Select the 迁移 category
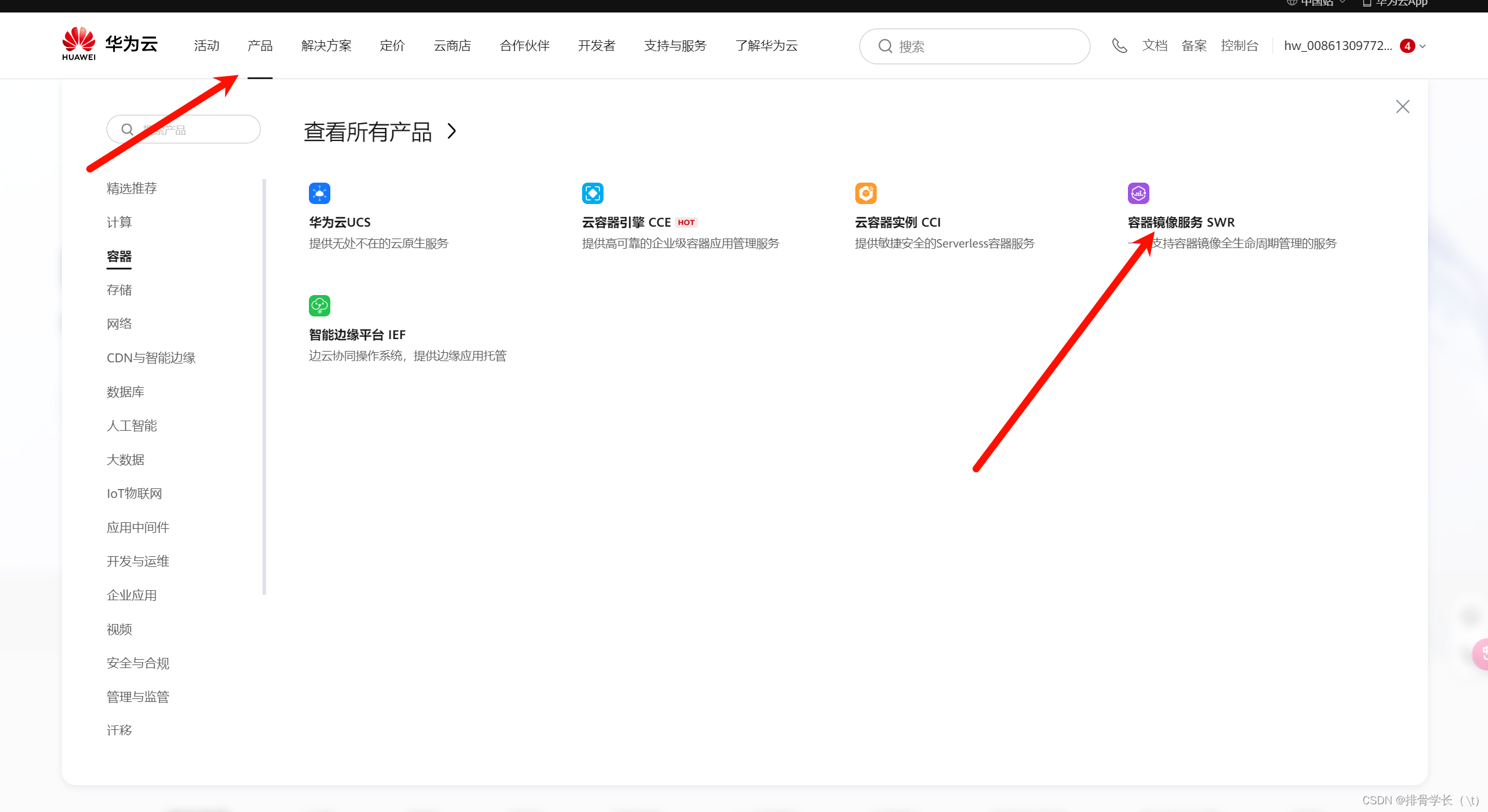1488x812 pixels. (x=119, y=731)
